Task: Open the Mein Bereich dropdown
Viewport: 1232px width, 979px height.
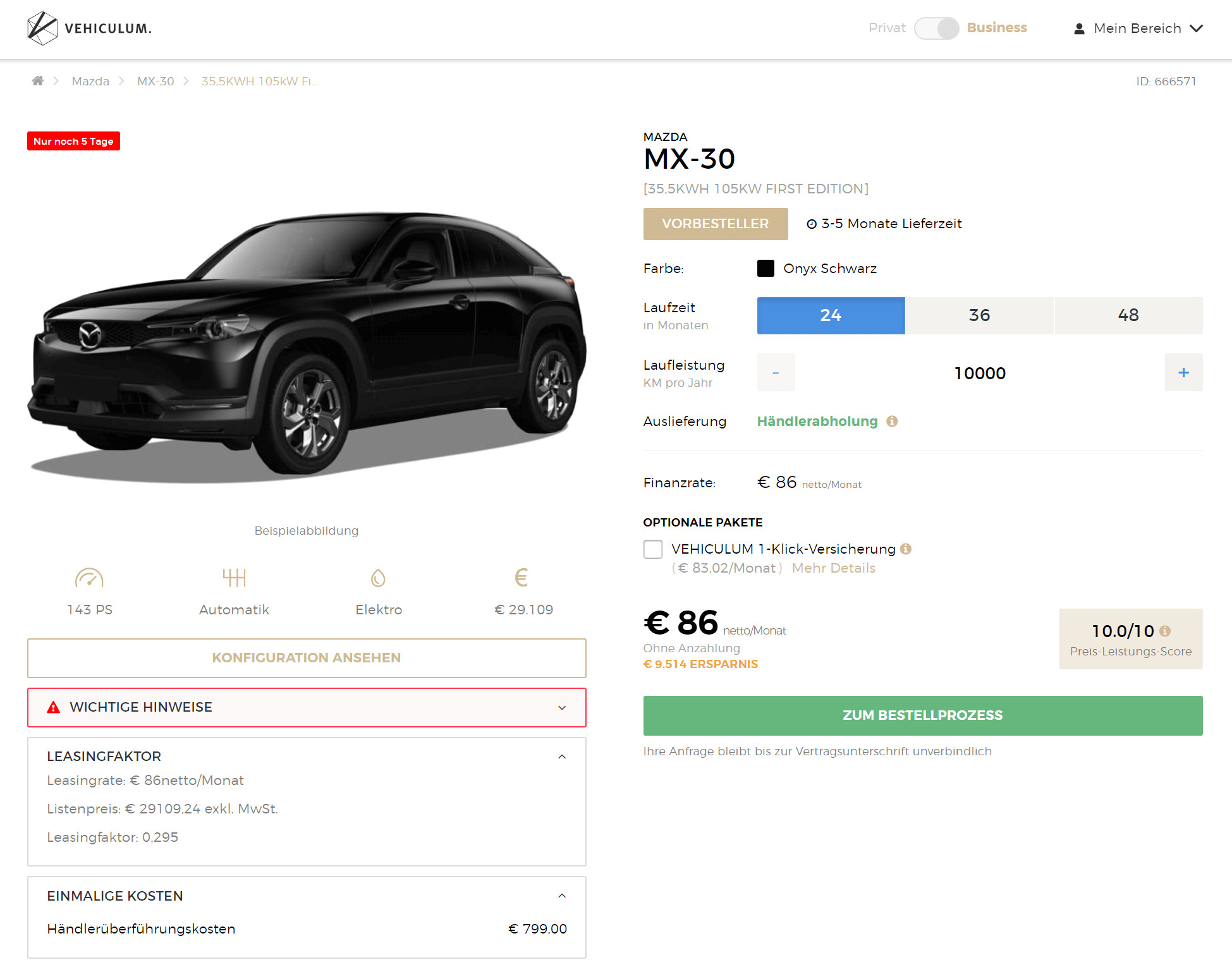Action: click(1138, 28)
